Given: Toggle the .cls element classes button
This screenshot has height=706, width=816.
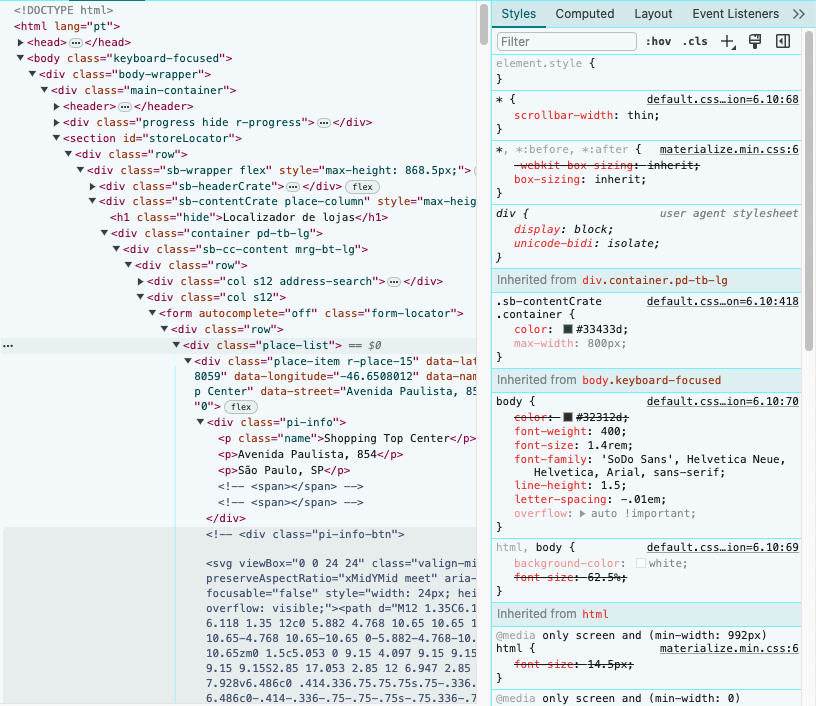Looking at the screenshot, I should click(695, 42).
